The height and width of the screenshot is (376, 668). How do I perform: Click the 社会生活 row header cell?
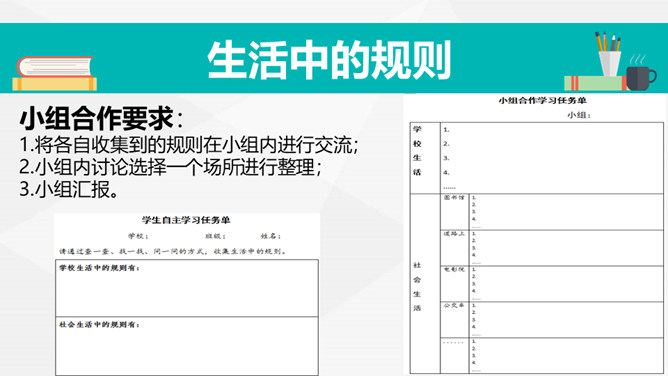(x=425, y=284)
